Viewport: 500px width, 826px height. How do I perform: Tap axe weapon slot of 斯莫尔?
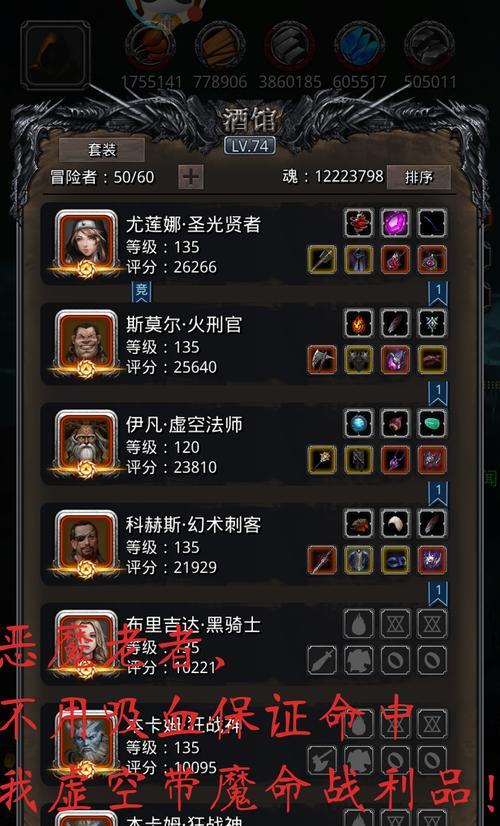point(322,359)
